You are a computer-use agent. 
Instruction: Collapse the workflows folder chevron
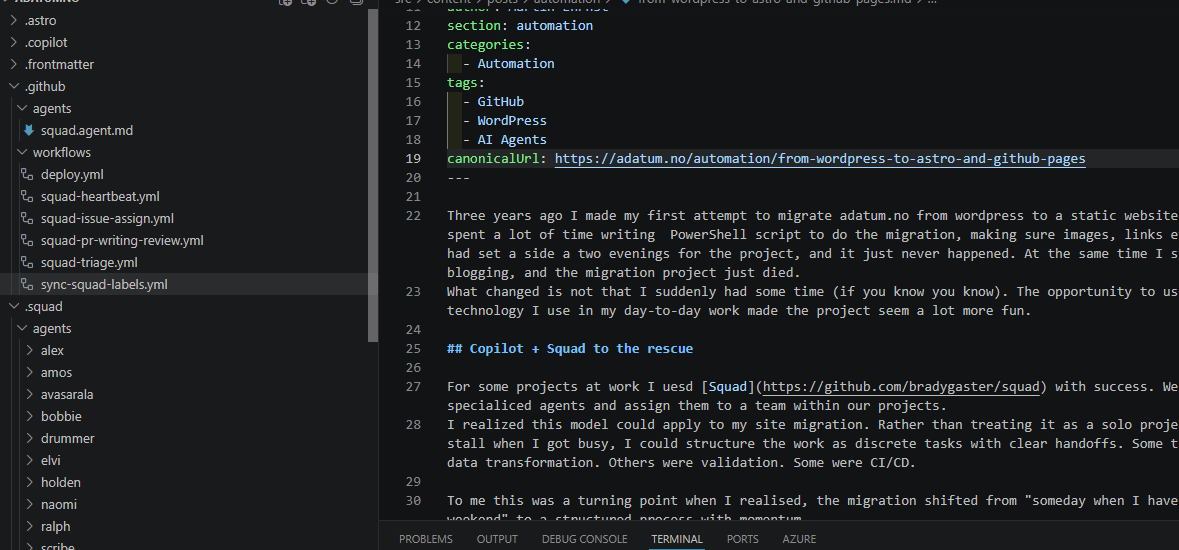coord(22,152)
